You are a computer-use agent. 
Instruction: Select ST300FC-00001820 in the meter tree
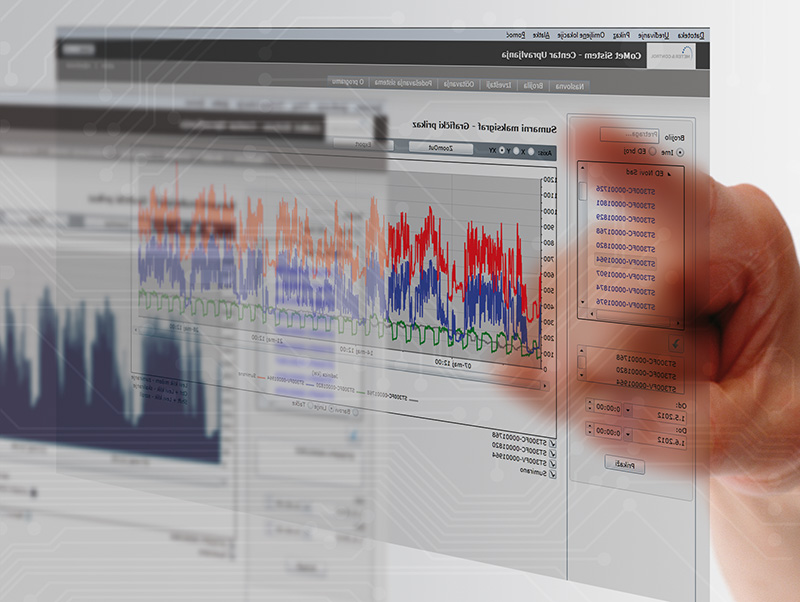(x=626, y=247)
